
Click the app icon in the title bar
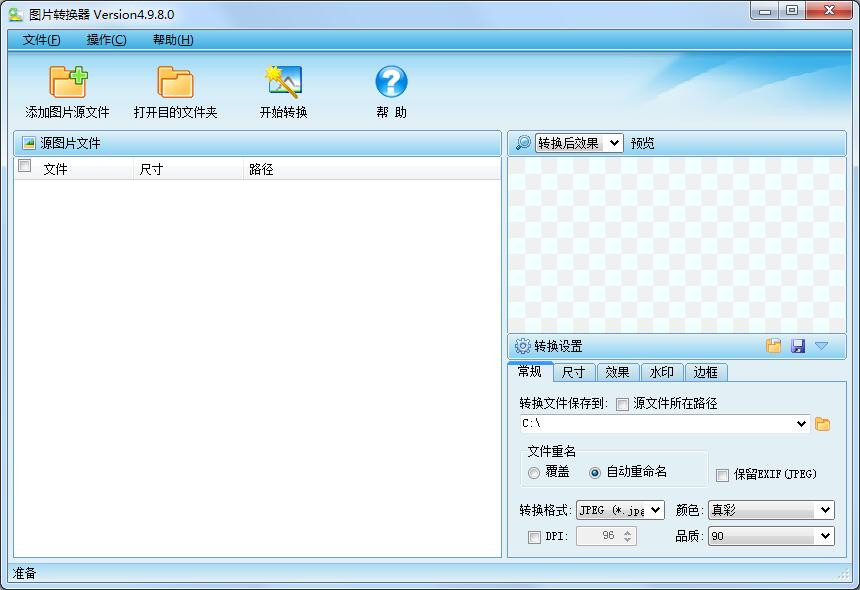point(15,14)
